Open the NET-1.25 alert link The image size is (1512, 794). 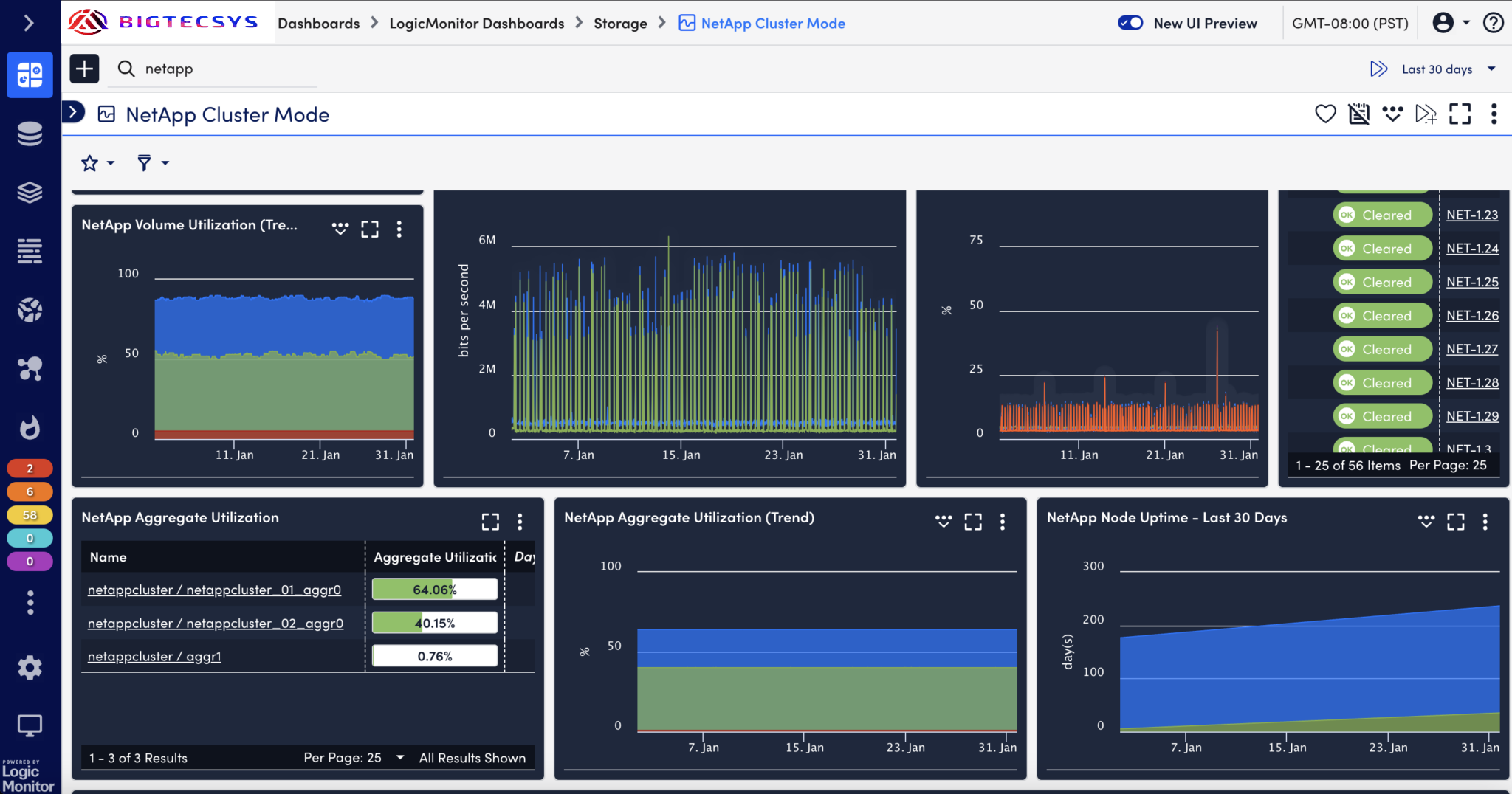1471,282
